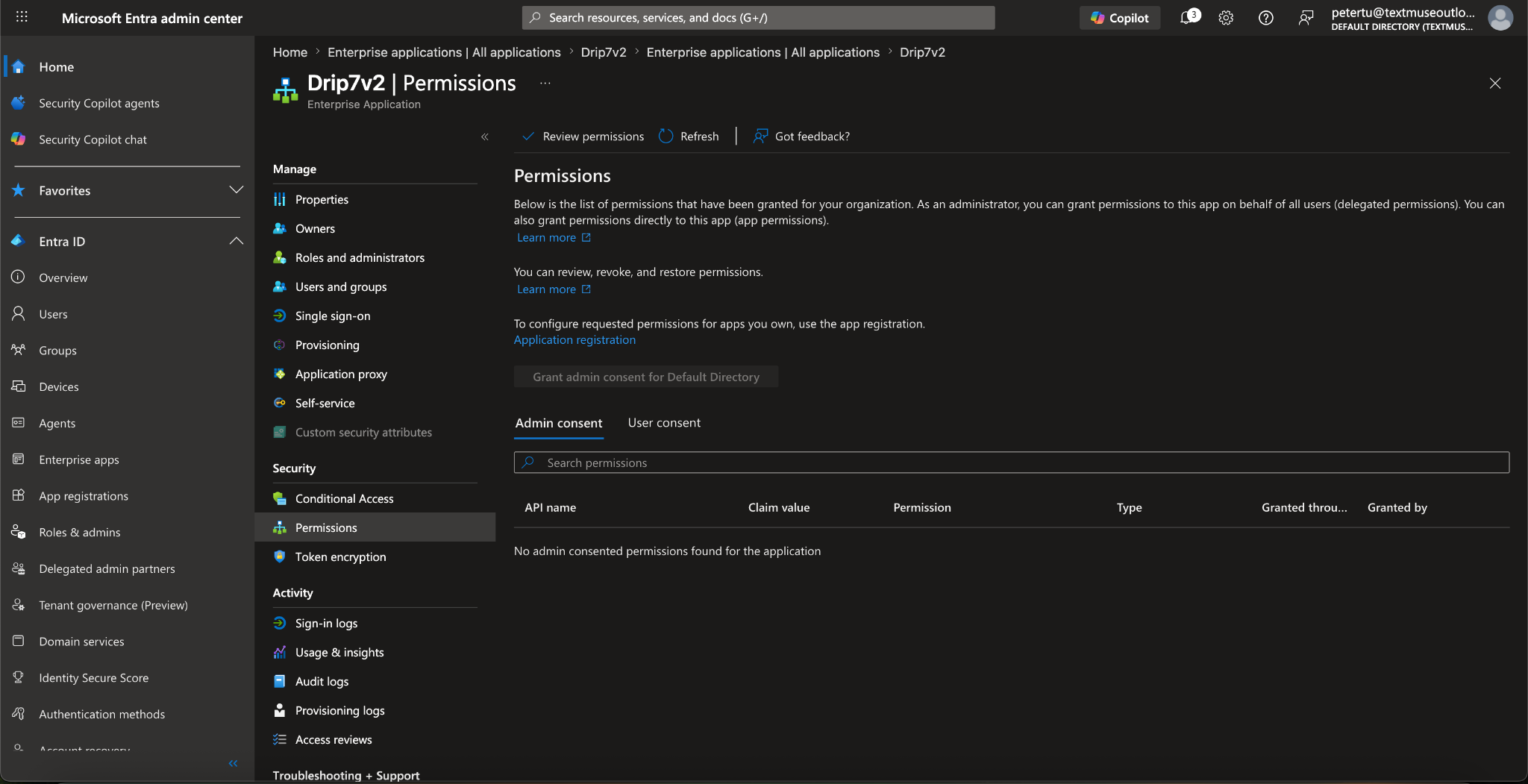
Task: Open Sign-in logs
Action: point(326,623)
